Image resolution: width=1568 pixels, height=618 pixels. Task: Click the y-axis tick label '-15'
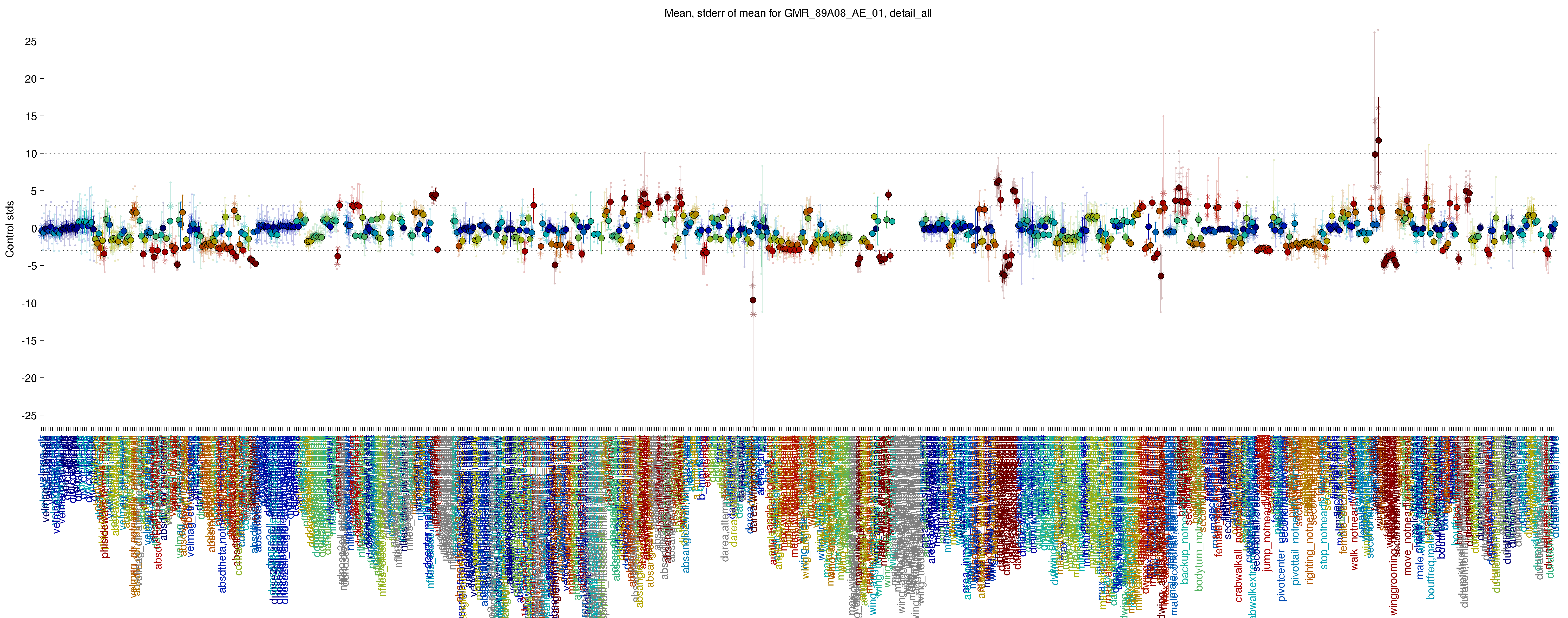pos(29,341)
